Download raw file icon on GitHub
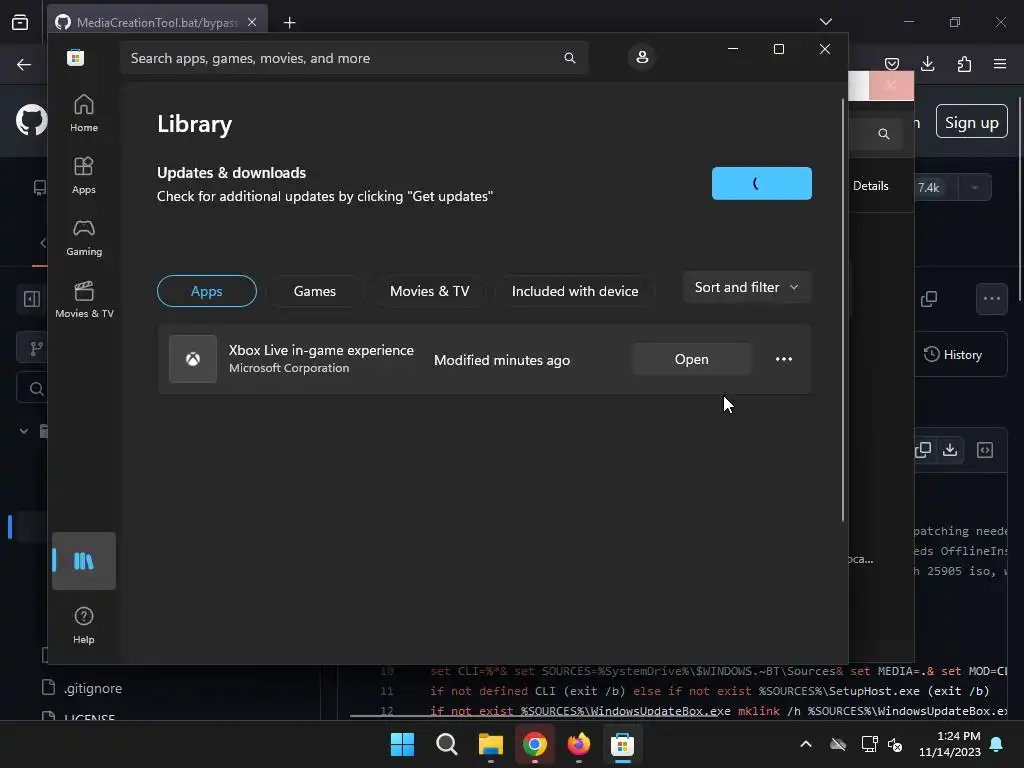Screen dimensions: 1024x768 click(x=950, y=449)
